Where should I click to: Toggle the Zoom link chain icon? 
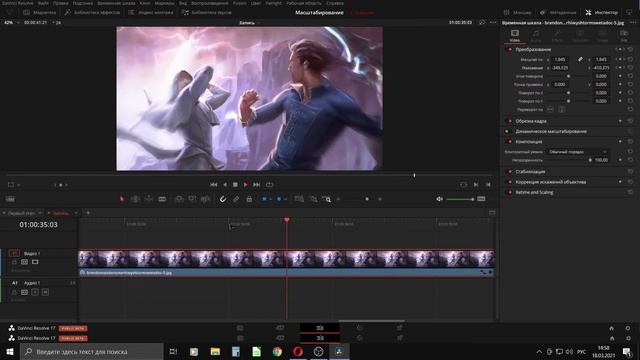coord(580,60)
